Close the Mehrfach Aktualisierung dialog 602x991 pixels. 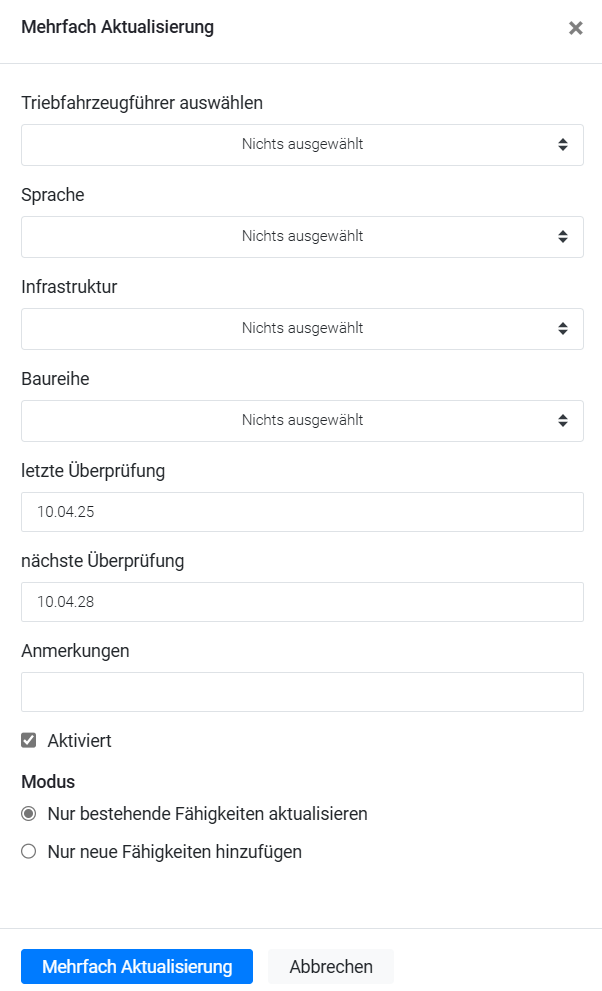[575, 28]
